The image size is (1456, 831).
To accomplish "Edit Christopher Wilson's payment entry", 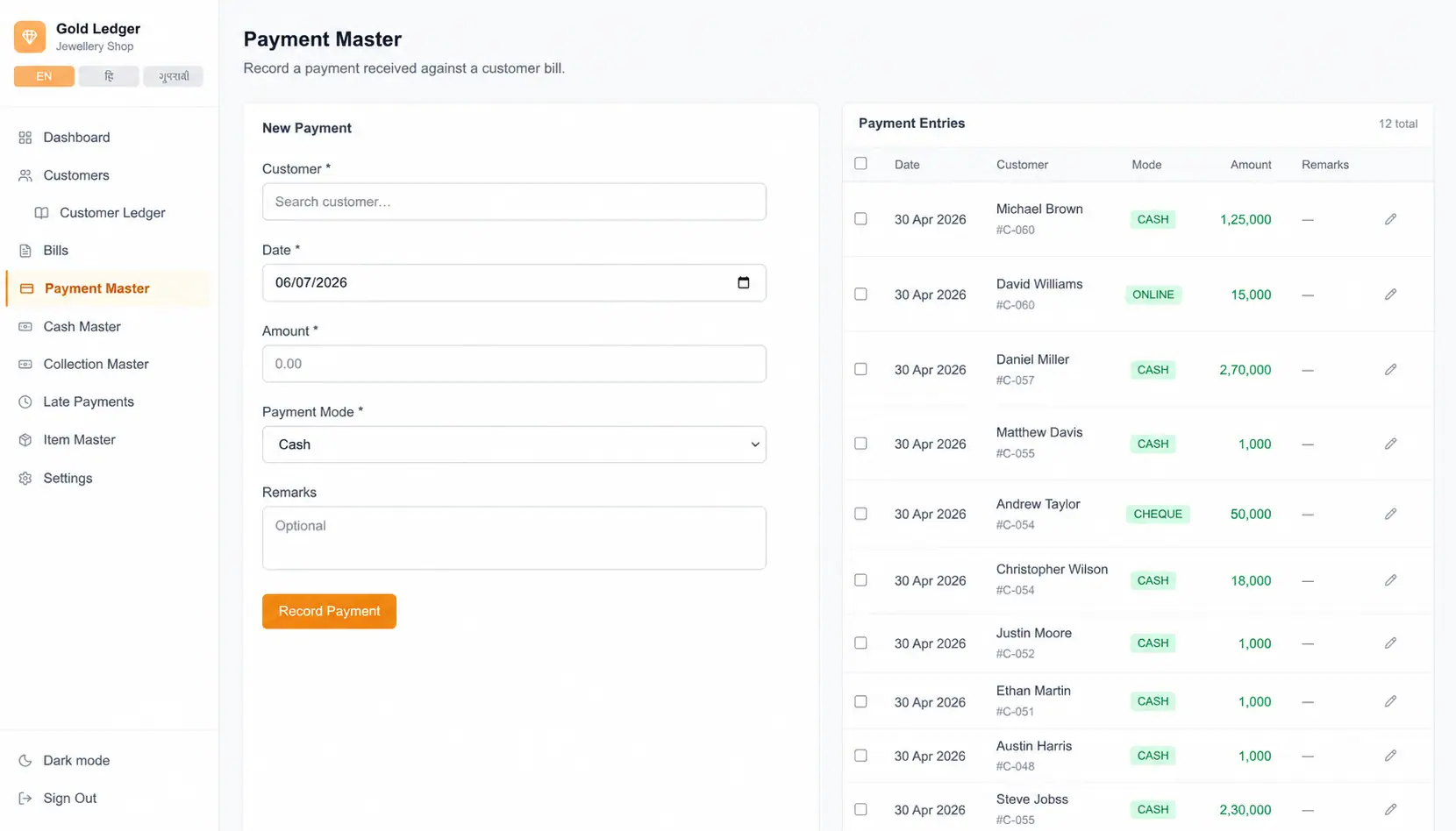I will pos(1390,580).
